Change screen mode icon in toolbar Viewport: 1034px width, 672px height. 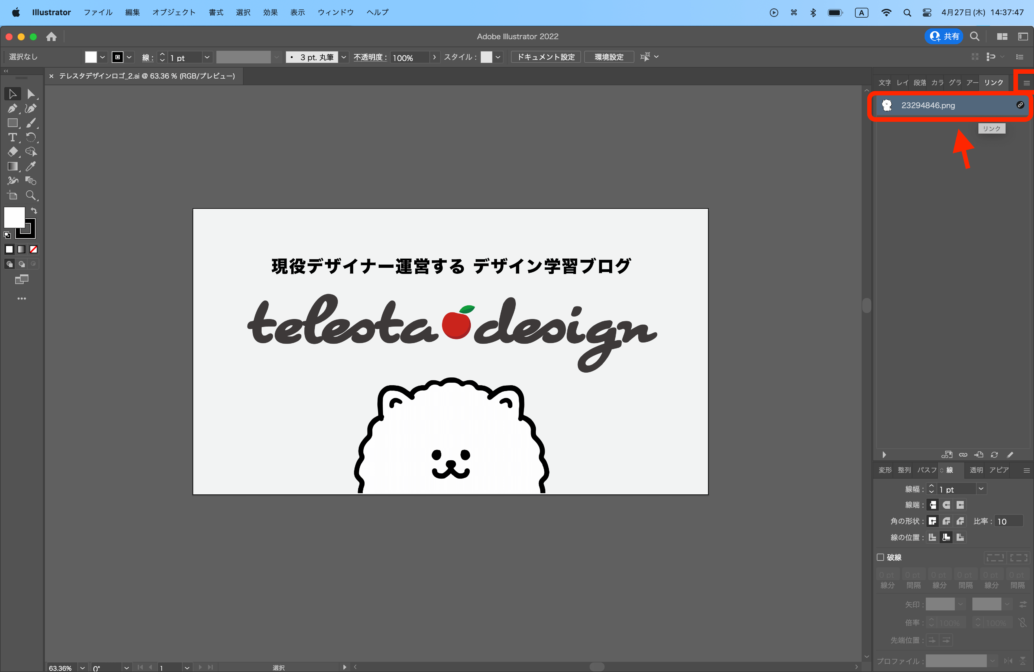point(22,280)
